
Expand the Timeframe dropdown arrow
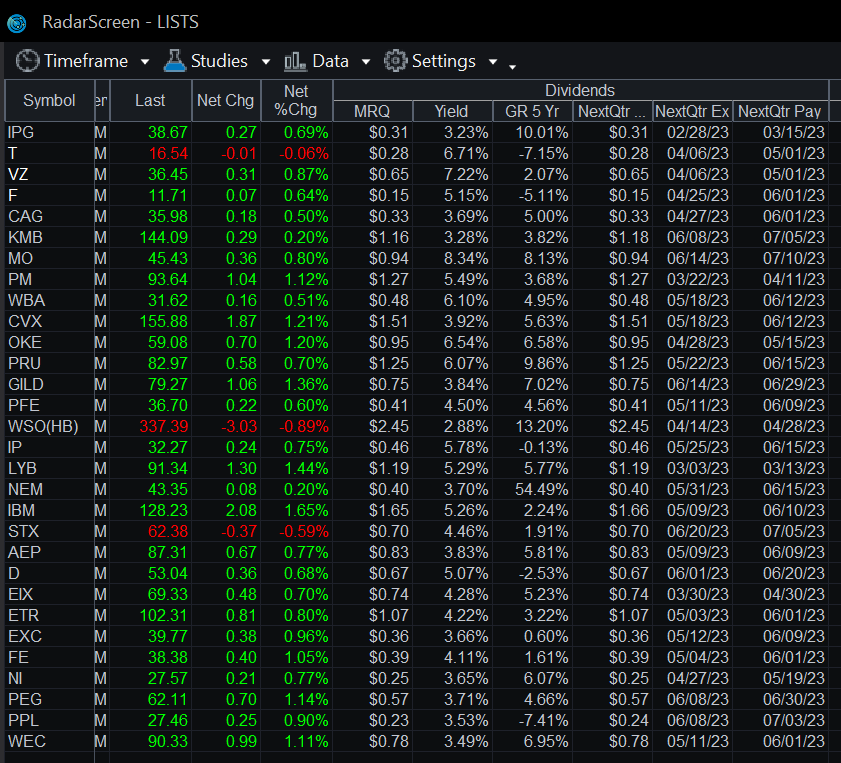[145, 62]
